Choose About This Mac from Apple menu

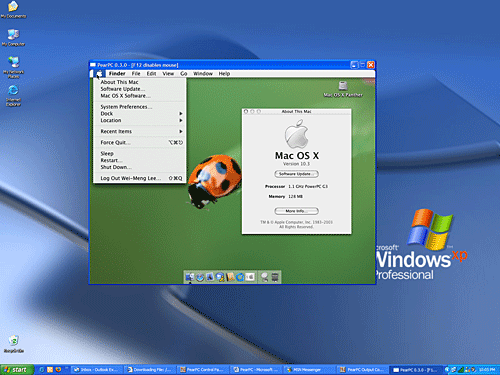click(139, 82)
